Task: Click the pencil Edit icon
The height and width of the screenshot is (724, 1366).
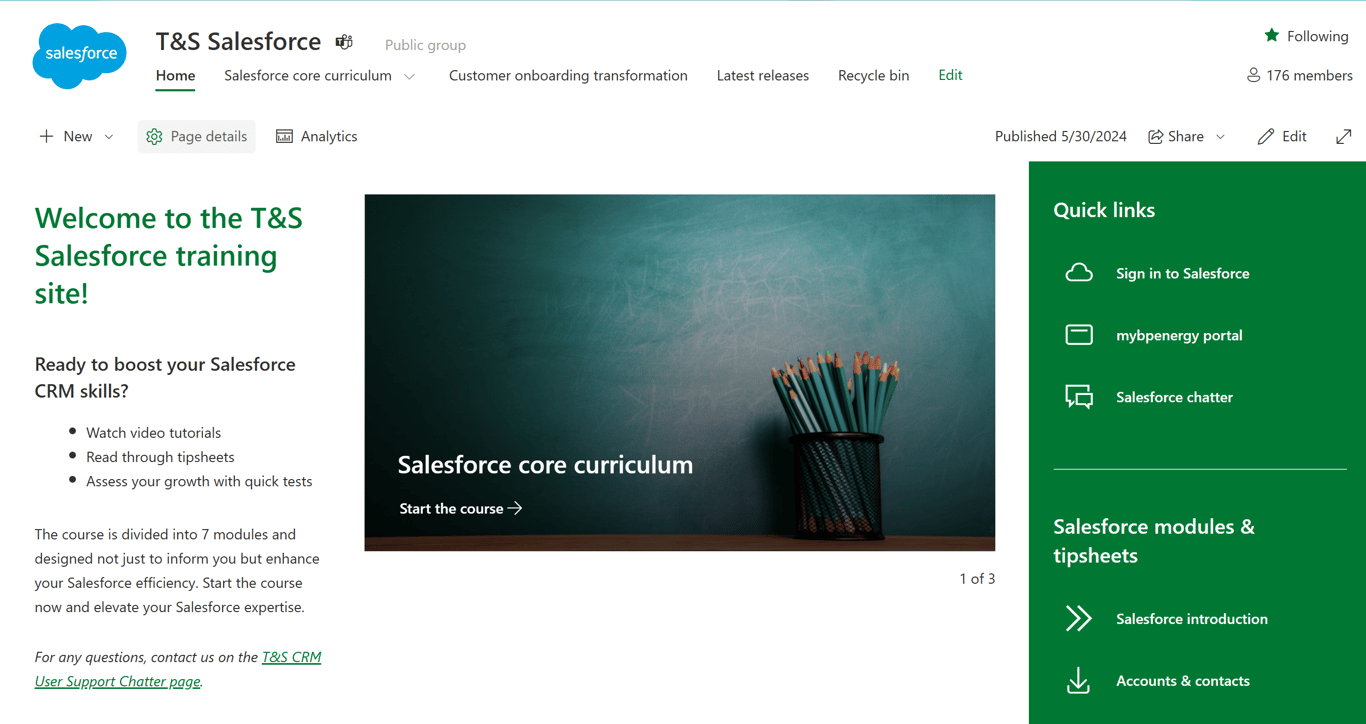Action: pyautogui.click(x=1265, y=136)
